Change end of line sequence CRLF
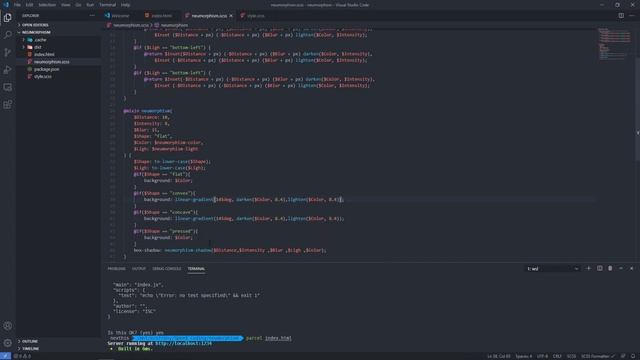Screen dimensions: 640x360 (557, 356)
